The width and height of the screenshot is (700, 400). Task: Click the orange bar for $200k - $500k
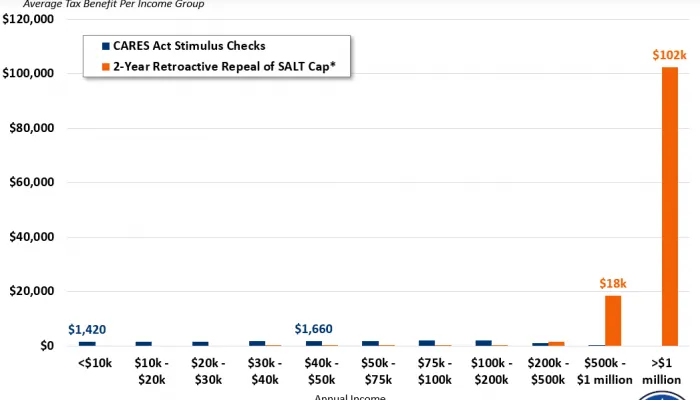click(556, 343)
